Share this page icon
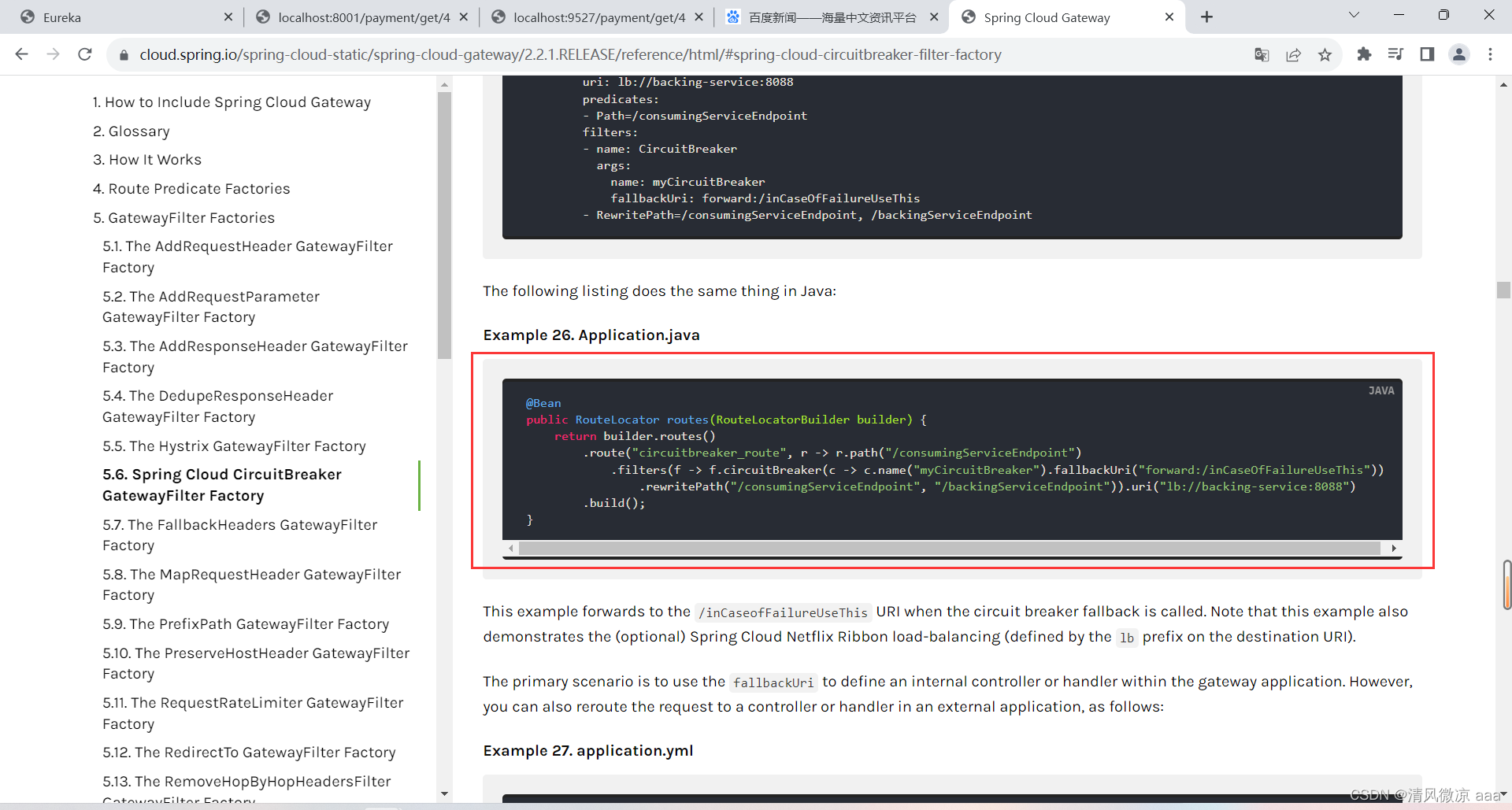Viewport: 1512px width, 810px height. tap(1293, 54)
